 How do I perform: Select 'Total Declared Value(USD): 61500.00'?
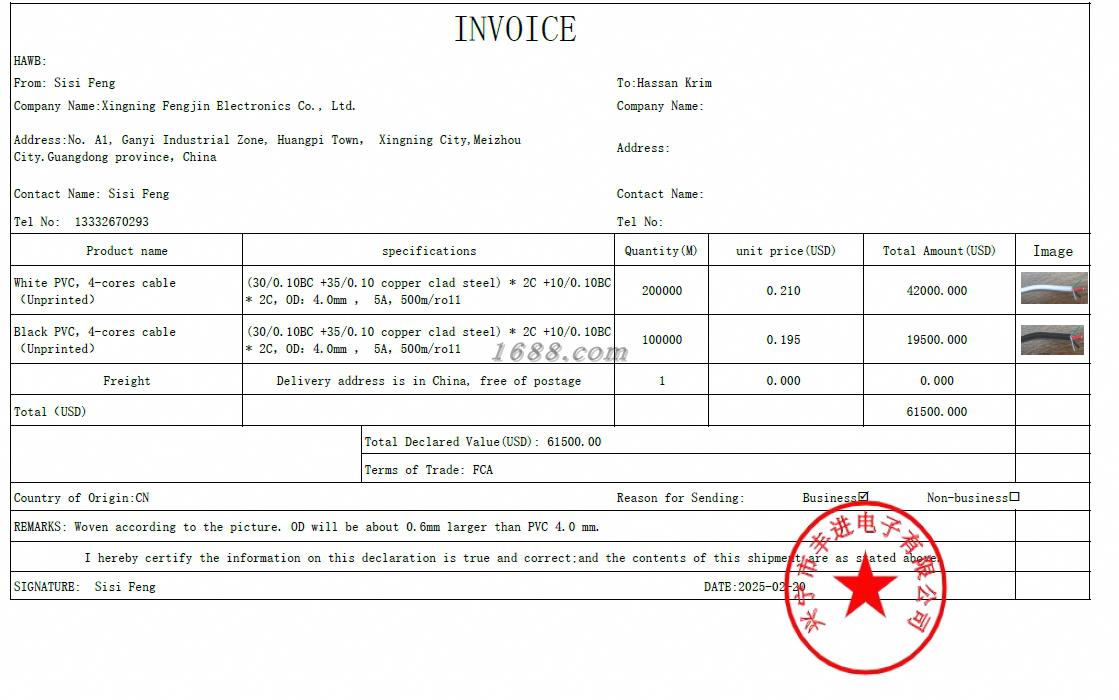click(x=483, y=442)
